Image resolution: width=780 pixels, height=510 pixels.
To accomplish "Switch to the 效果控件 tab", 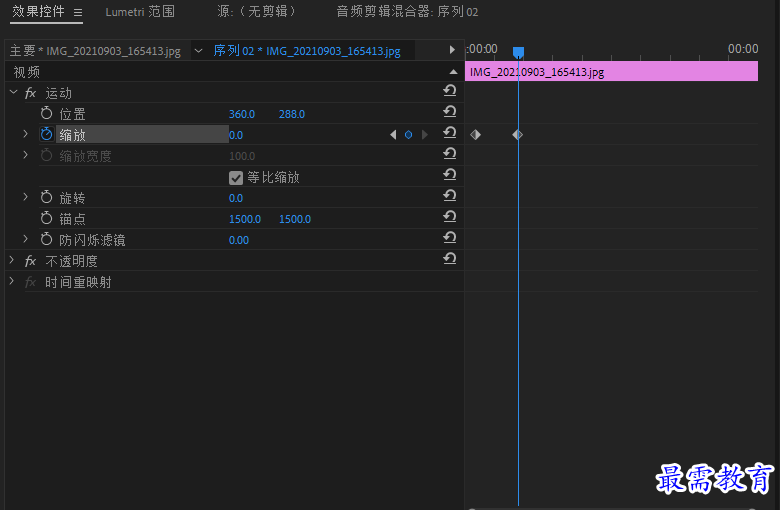I will coord(38,12).
